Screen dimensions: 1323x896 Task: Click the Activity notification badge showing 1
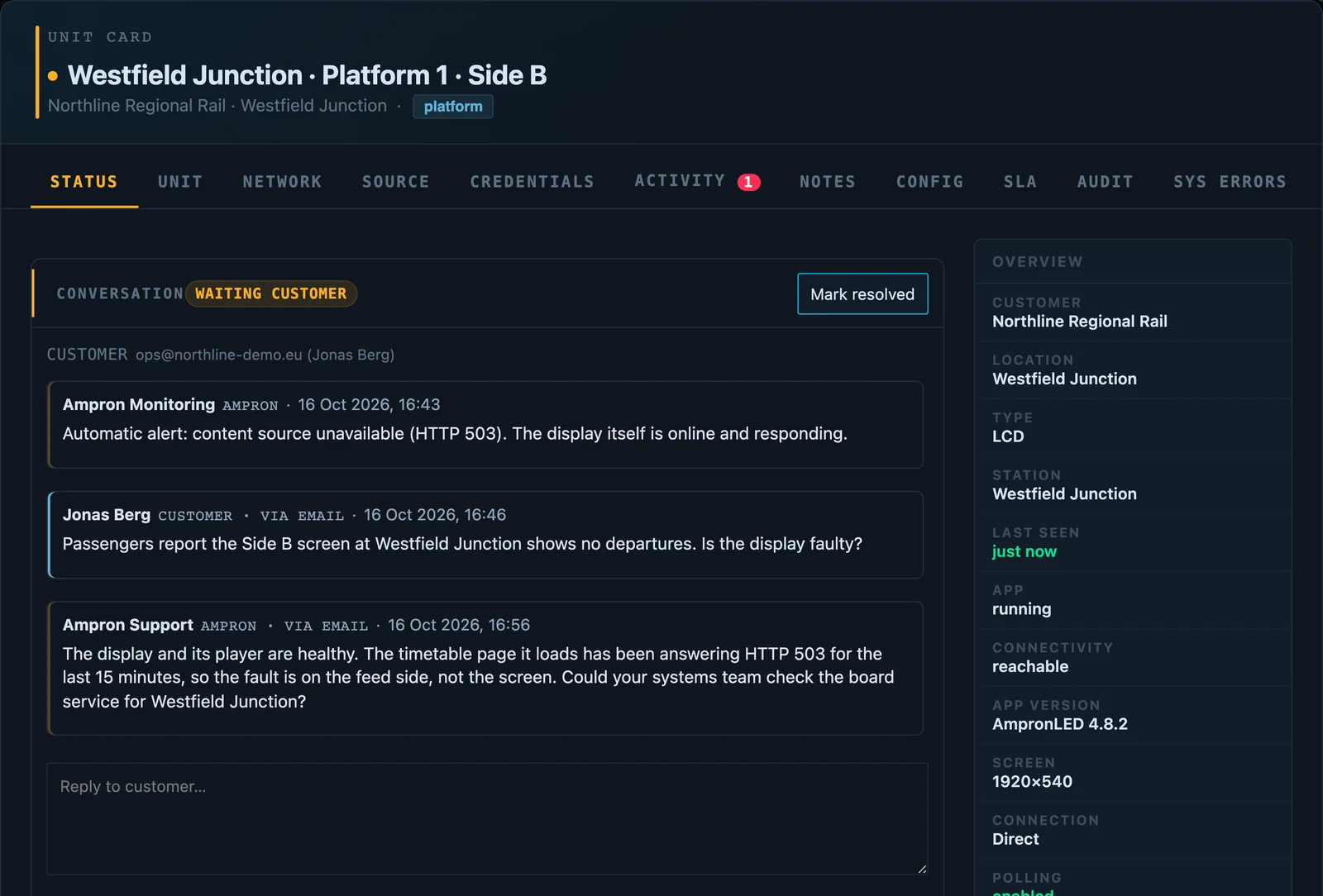(748, 182)
